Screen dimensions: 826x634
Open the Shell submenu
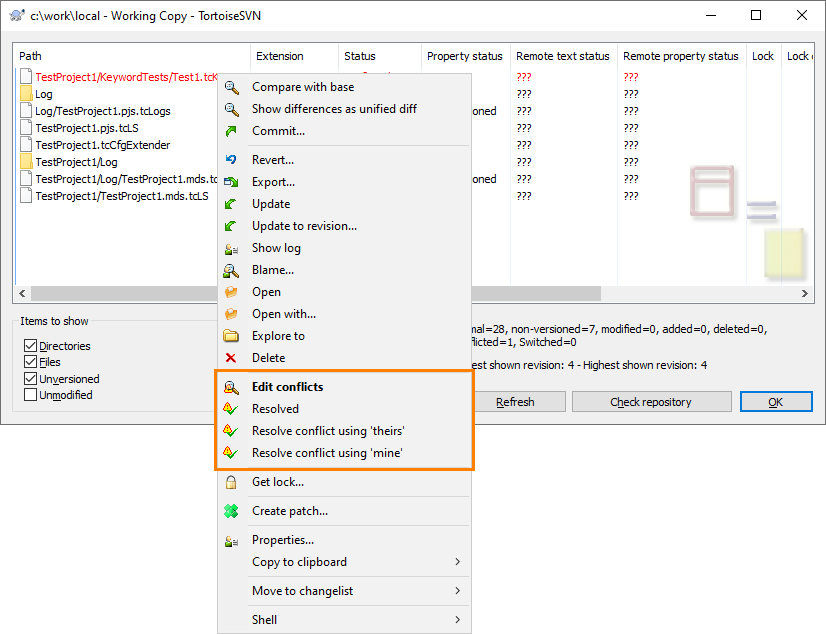tap(264, 619)
